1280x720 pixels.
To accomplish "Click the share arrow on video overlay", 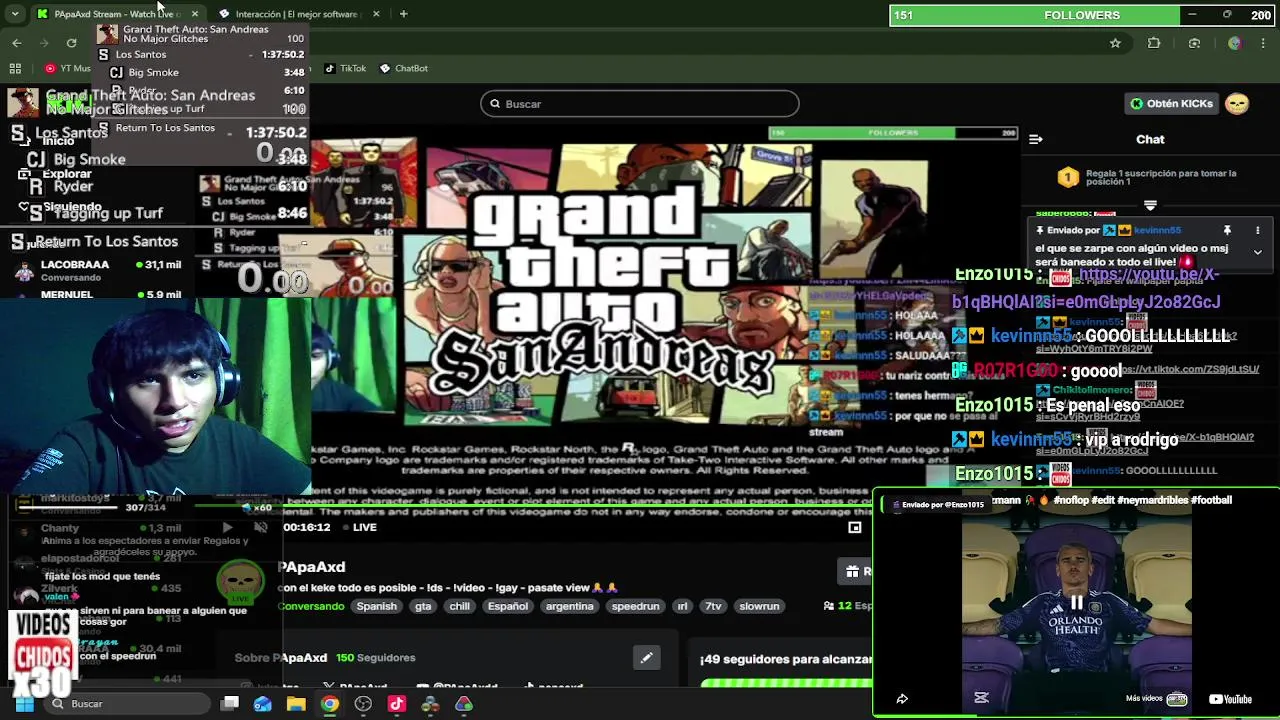I will point(902,699).
